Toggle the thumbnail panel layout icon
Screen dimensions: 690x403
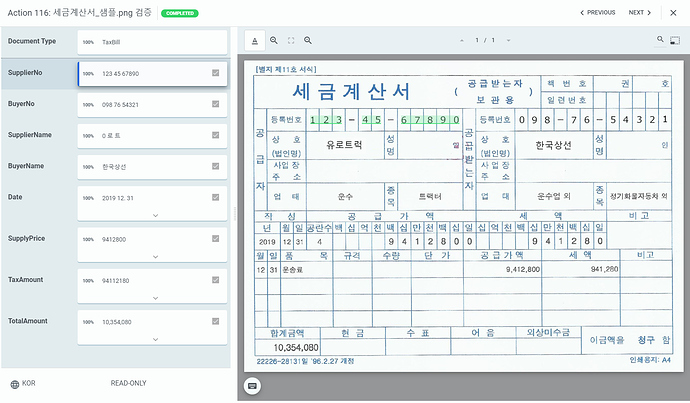point(675,40)
